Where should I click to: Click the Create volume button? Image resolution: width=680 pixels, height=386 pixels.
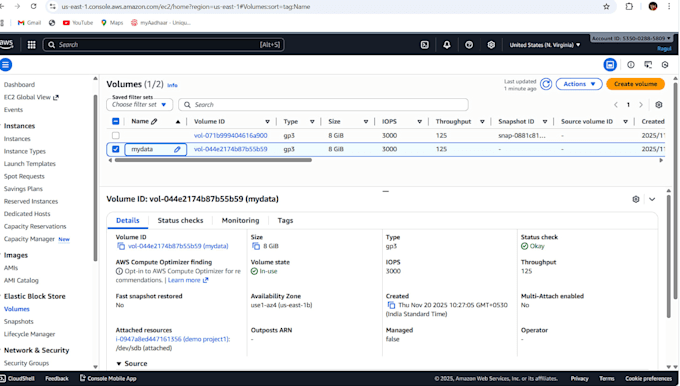coord(635,84)
